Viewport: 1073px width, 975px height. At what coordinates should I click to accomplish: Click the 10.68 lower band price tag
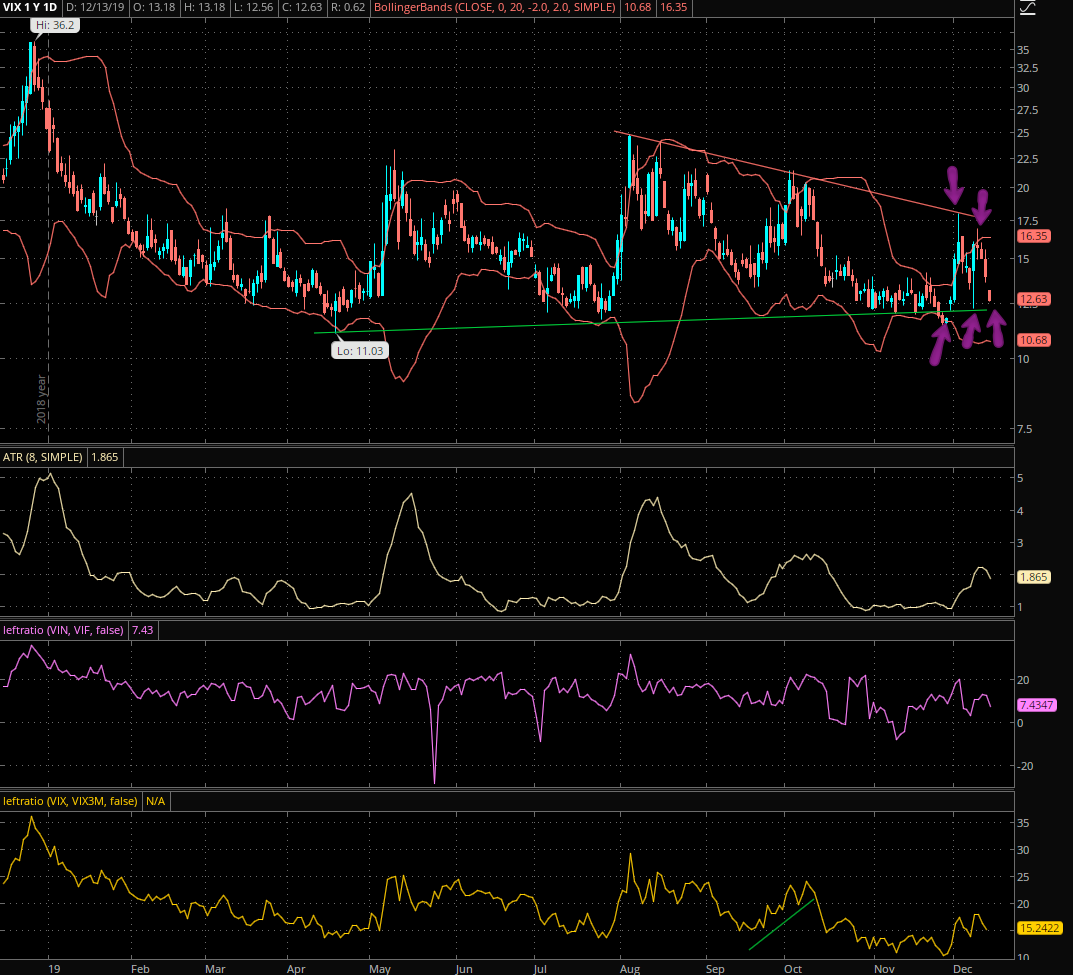coord(1034,341)
